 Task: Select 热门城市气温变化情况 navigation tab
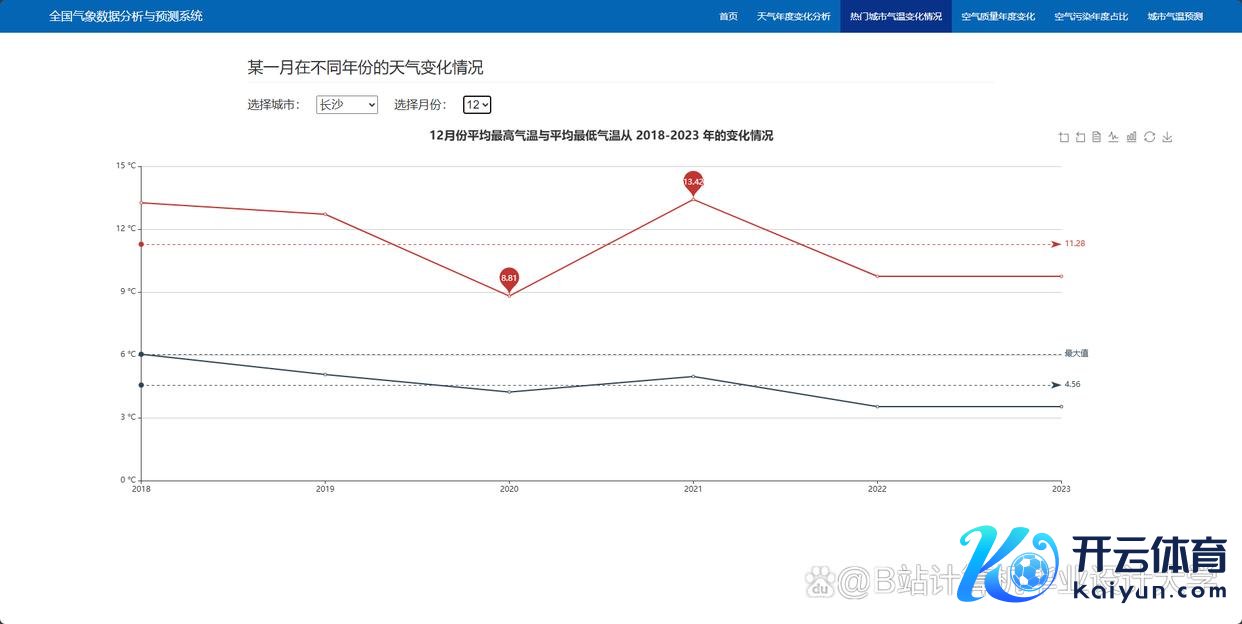(x=895, y=17)
